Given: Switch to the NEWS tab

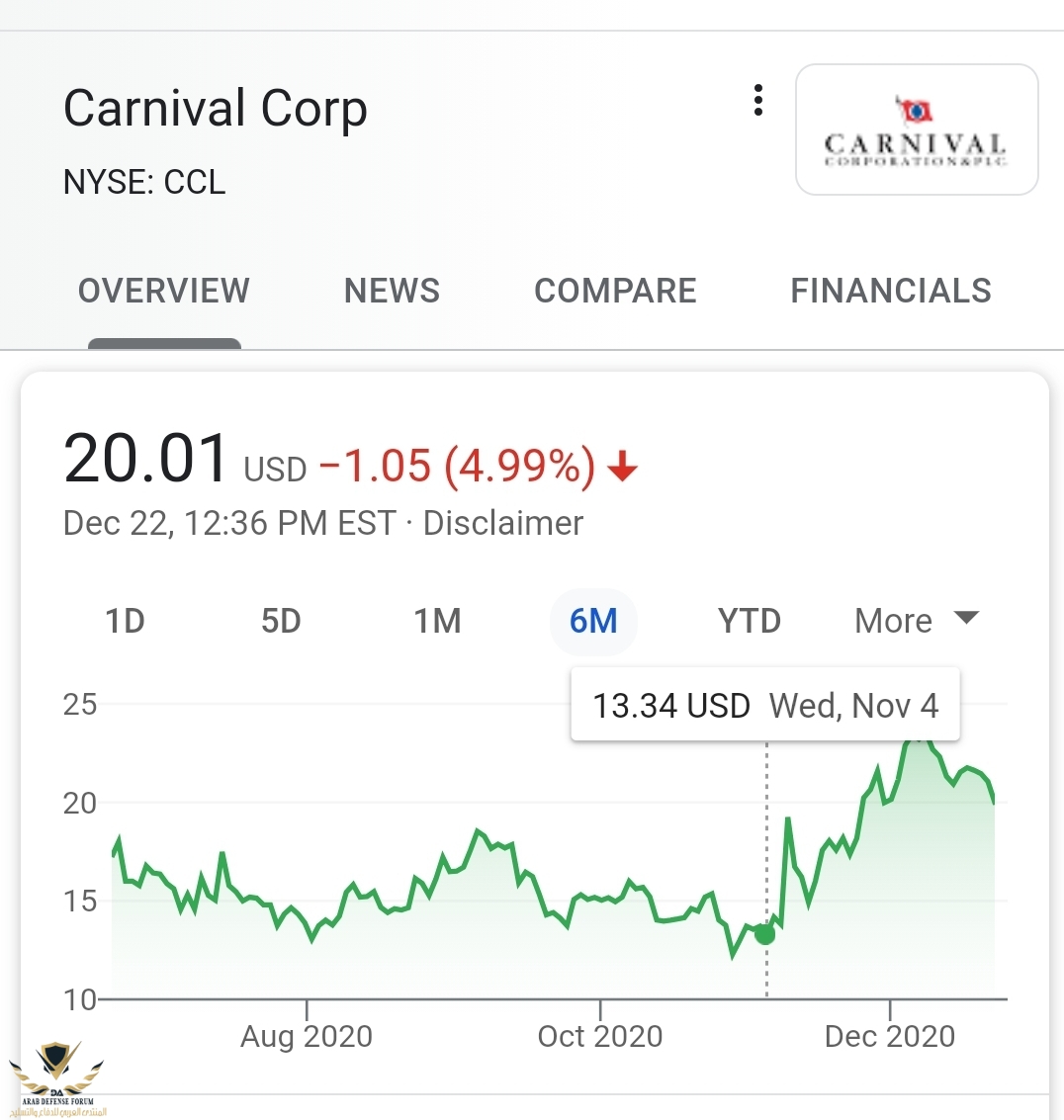Looking at the screenshot, I should 392,291.
